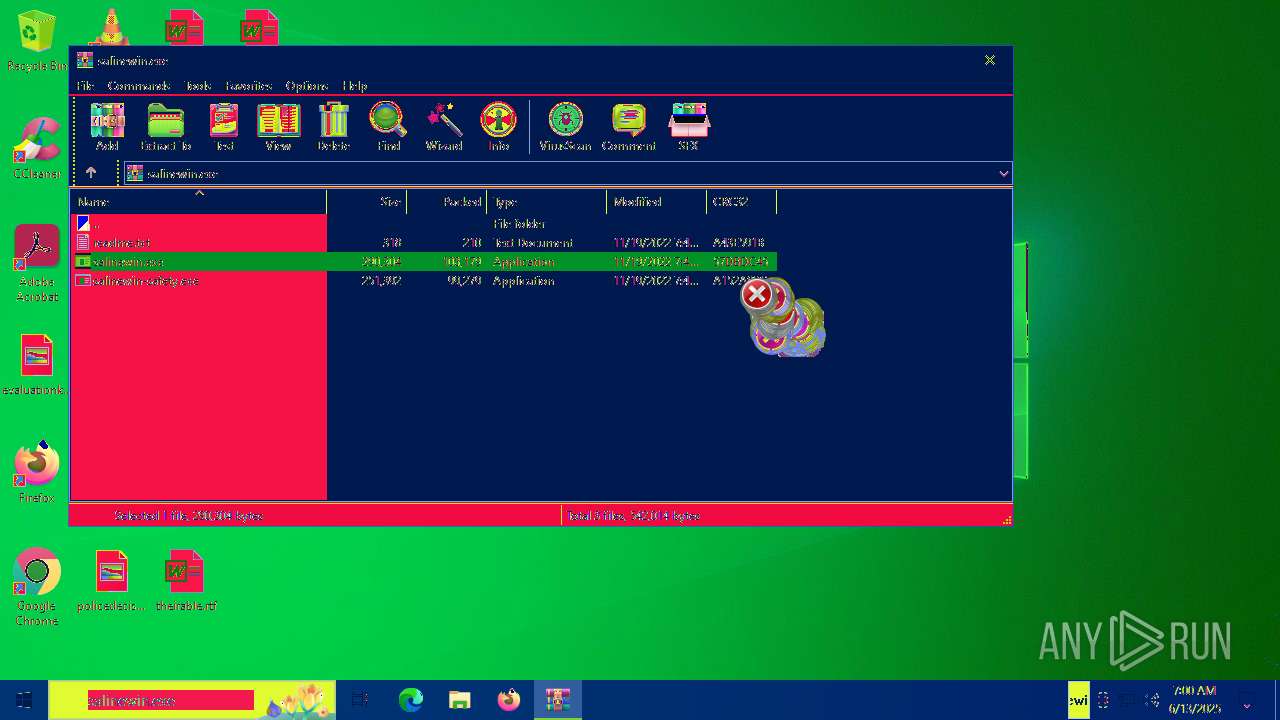The height and width of the screenshot is (720, 1280).
Task: Sort files by the Packed column
Action: pos(446,202)
